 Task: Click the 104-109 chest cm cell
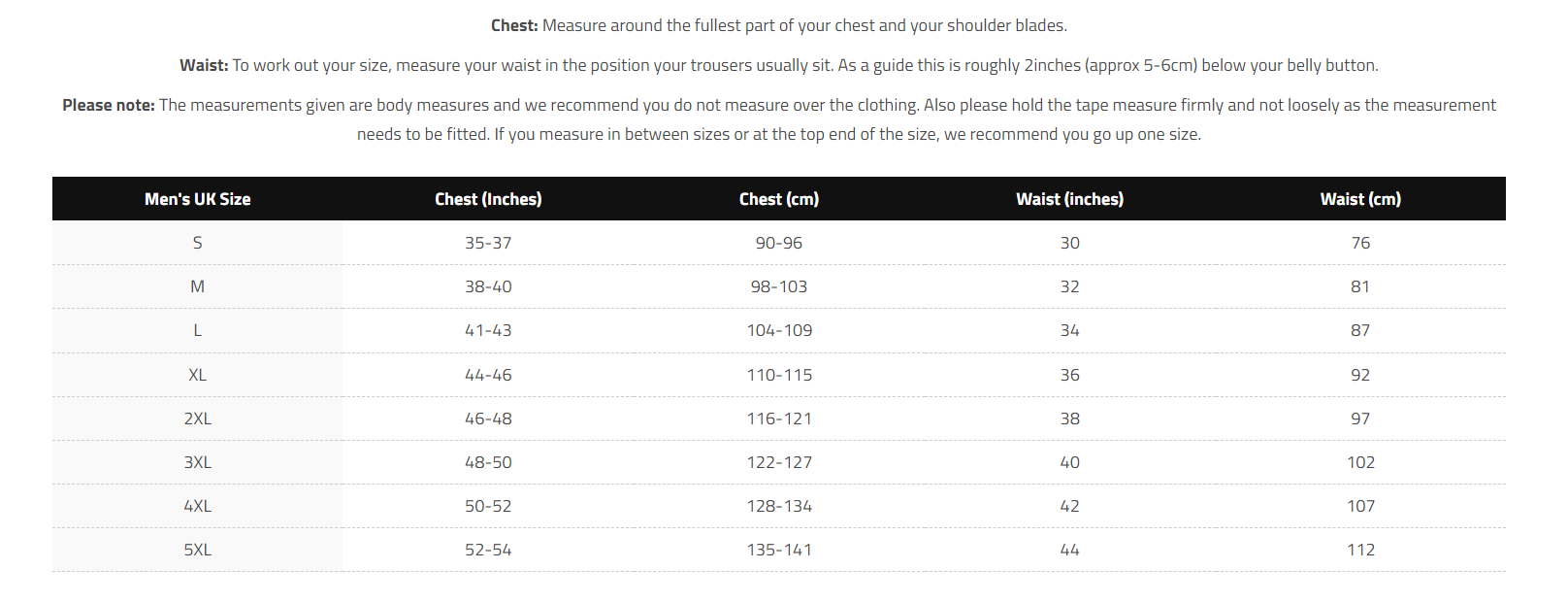tap(779, 330)
